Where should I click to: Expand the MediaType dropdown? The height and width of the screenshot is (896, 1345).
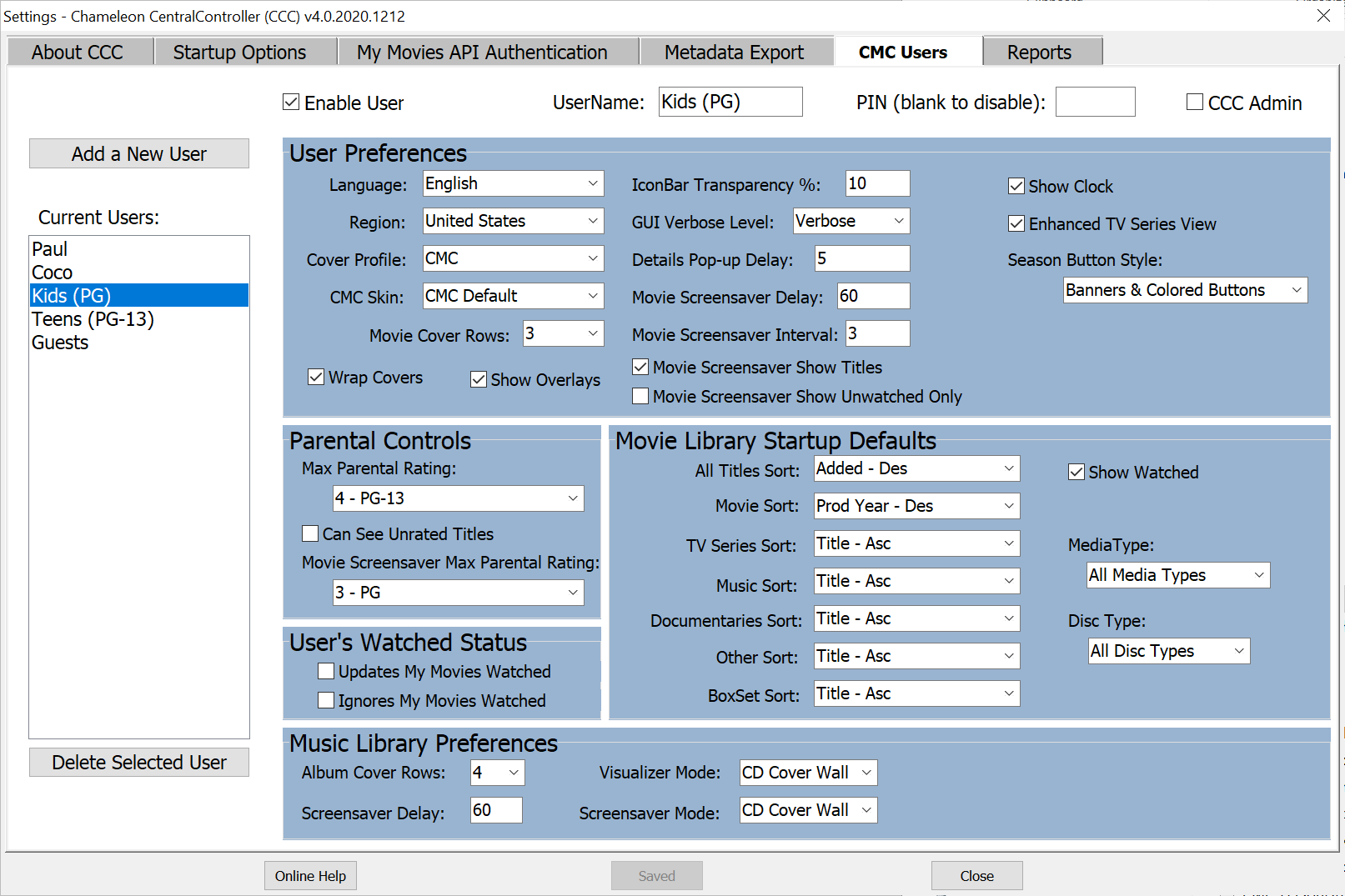point(1178,575)
